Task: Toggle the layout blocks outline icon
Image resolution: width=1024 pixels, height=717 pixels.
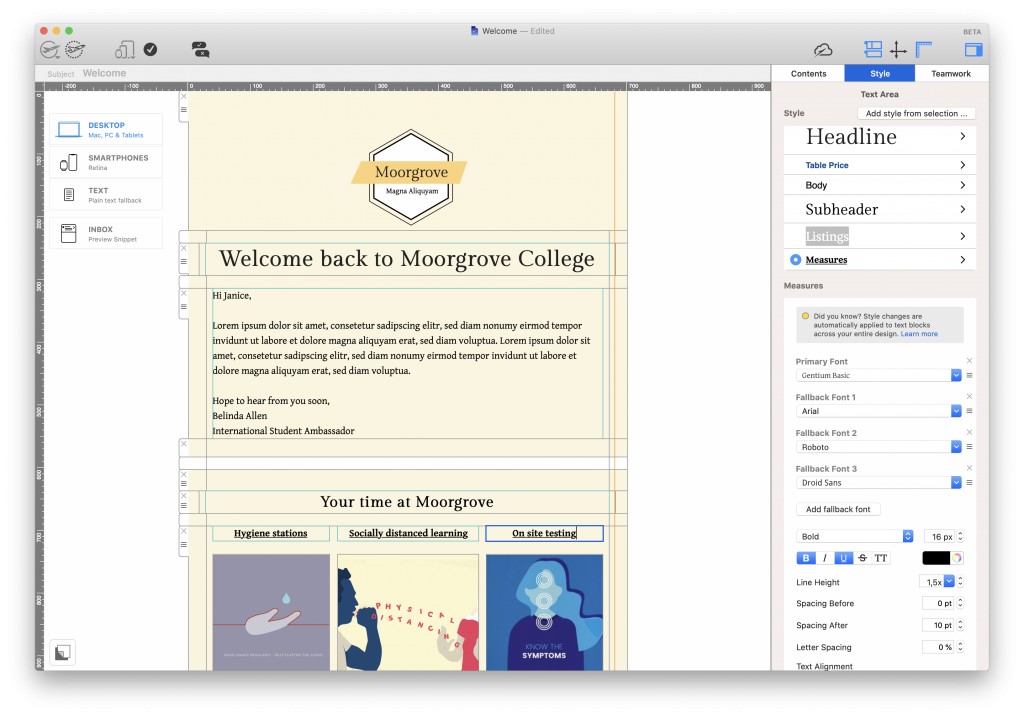Action: [873, 50]
